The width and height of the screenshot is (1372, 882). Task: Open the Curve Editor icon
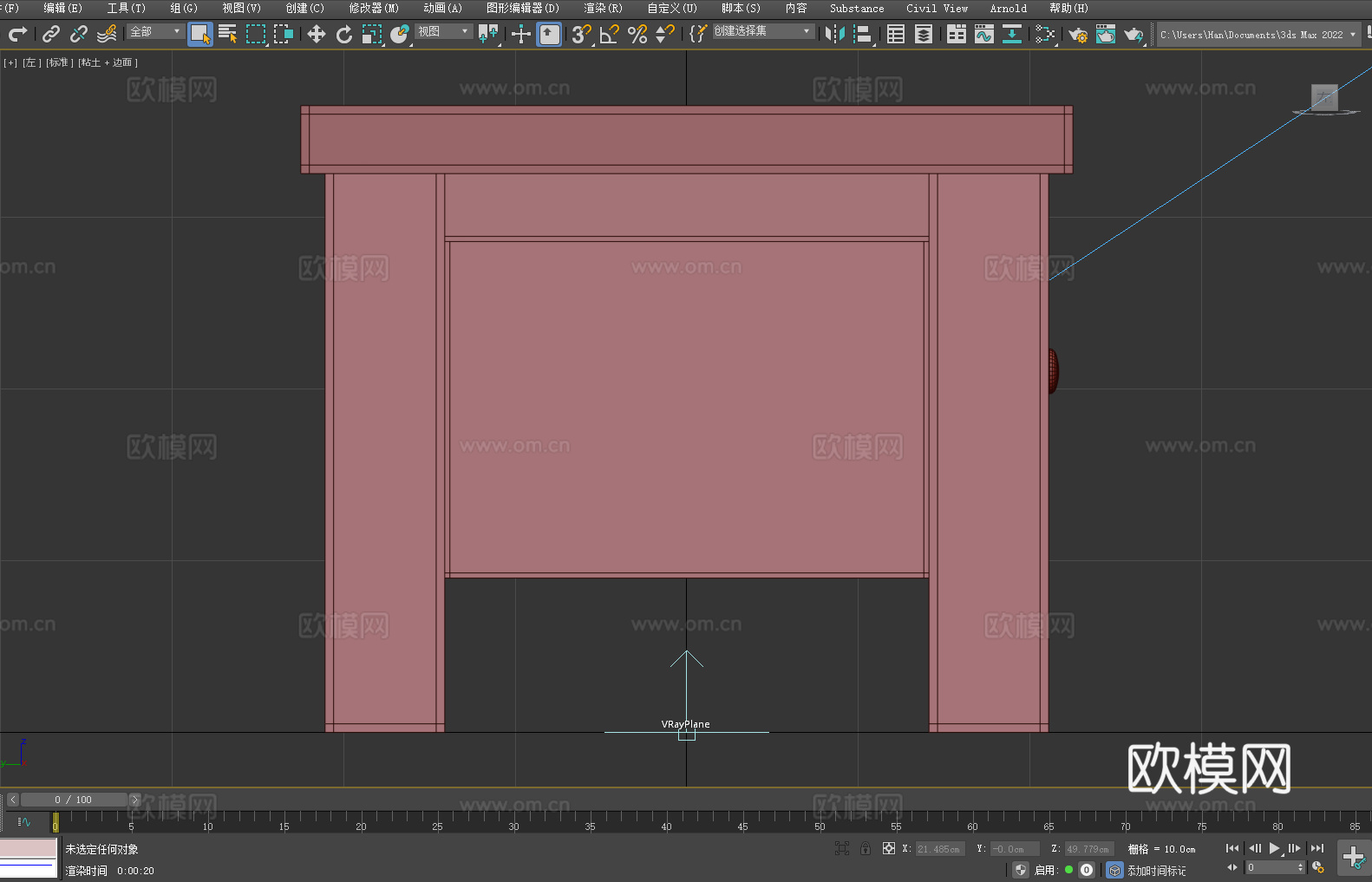pyautogui.click(x=984, y=34)
